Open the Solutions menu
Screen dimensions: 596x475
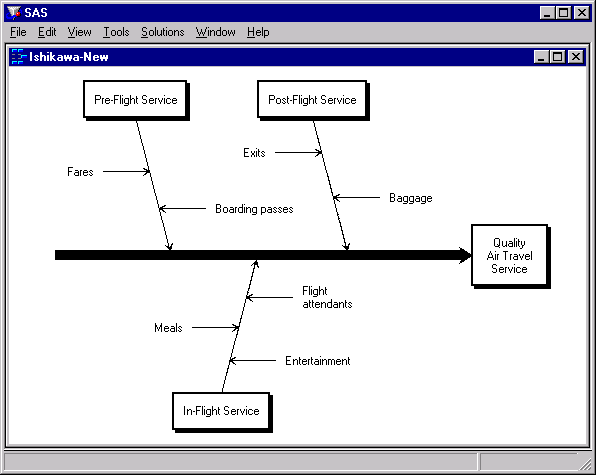click(162, 32)
